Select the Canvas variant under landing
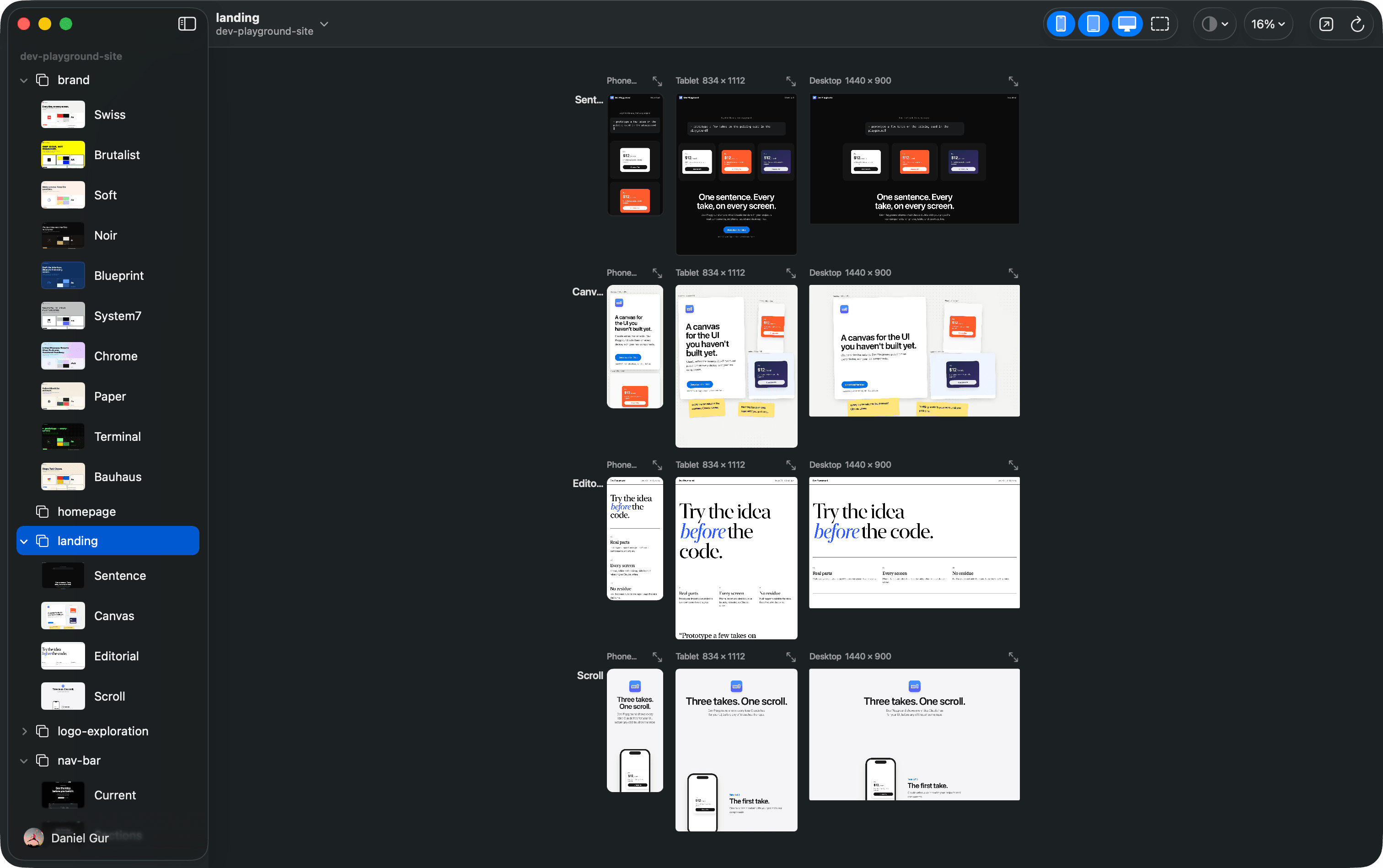Image resolution: width=1383 pixels, height=868 pixels. click(108, 616)
